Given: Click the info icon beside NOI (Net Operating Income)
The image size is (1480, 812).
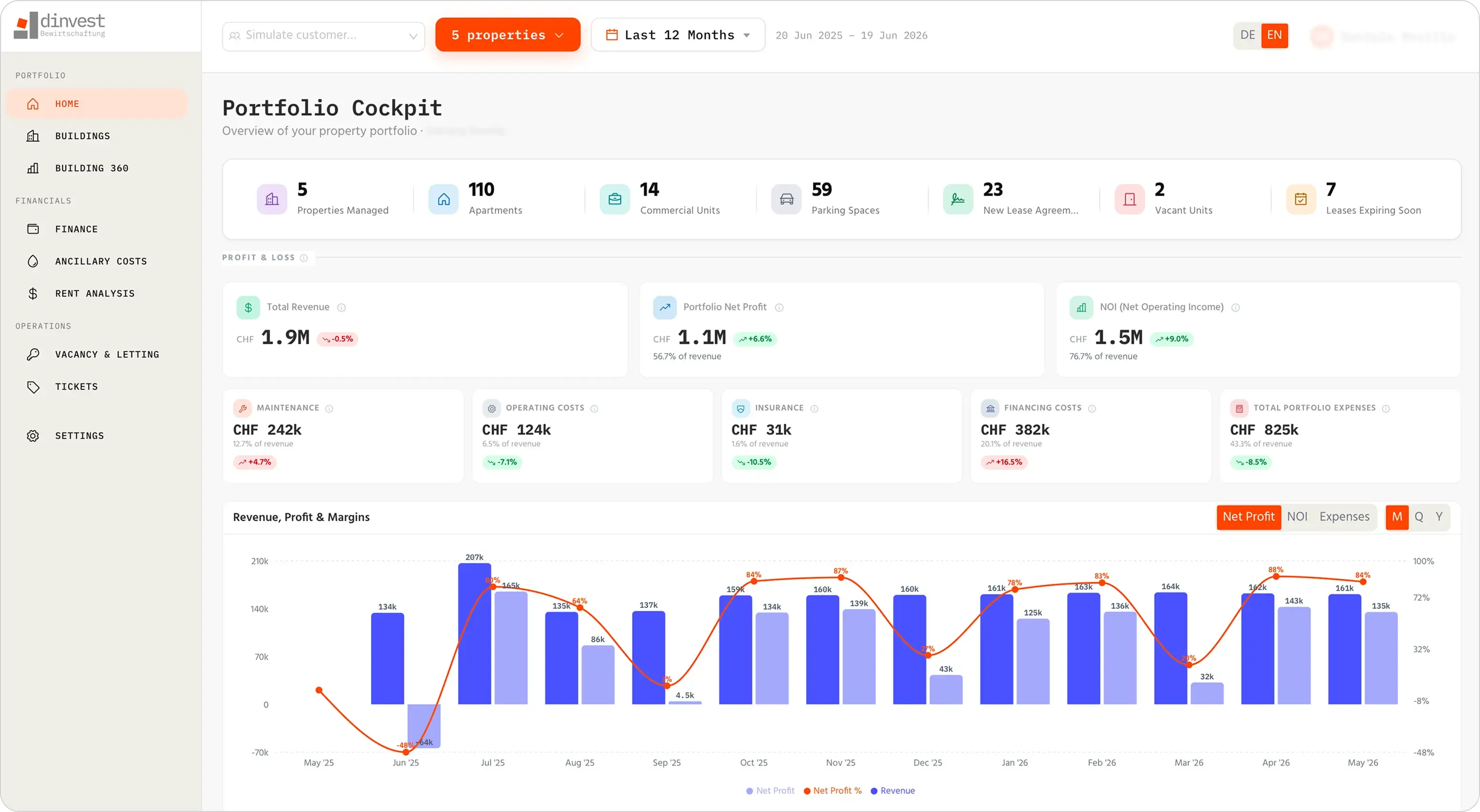Looking at the screenshot, I should point(1236,307).
